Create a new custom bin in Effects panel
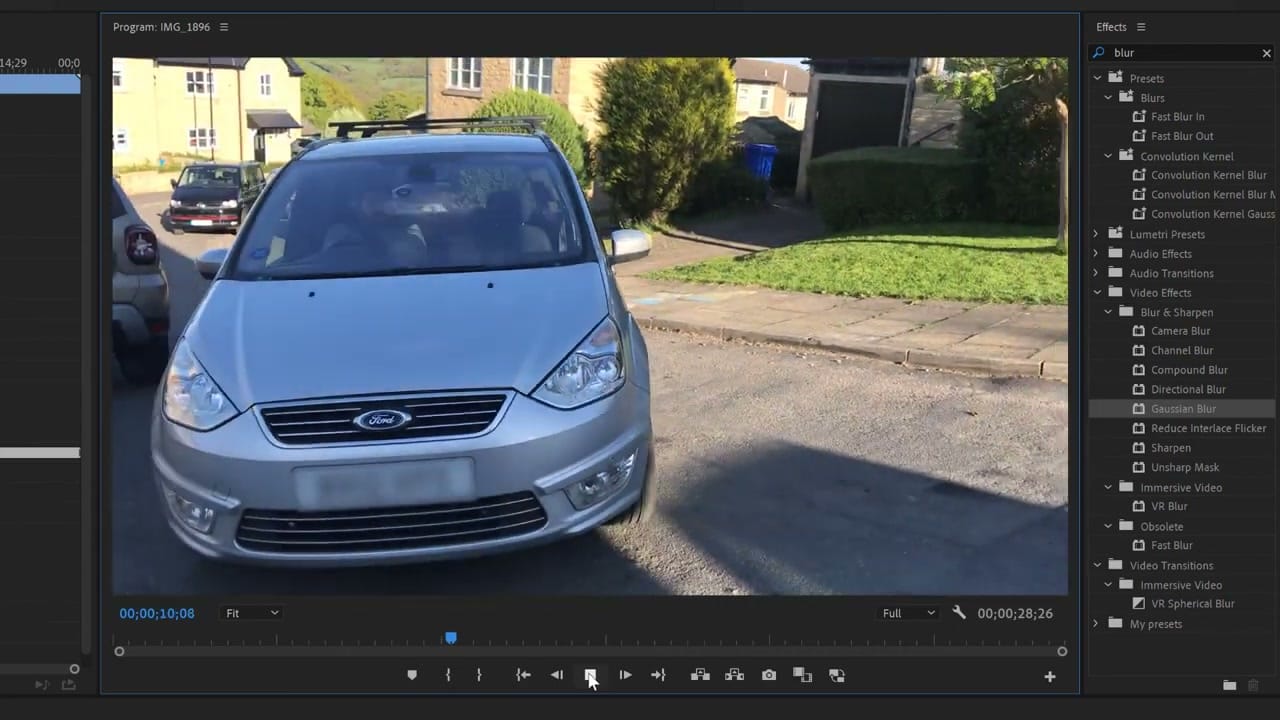This screenshot has height=720, width=1280. (x=1229, y=686)
